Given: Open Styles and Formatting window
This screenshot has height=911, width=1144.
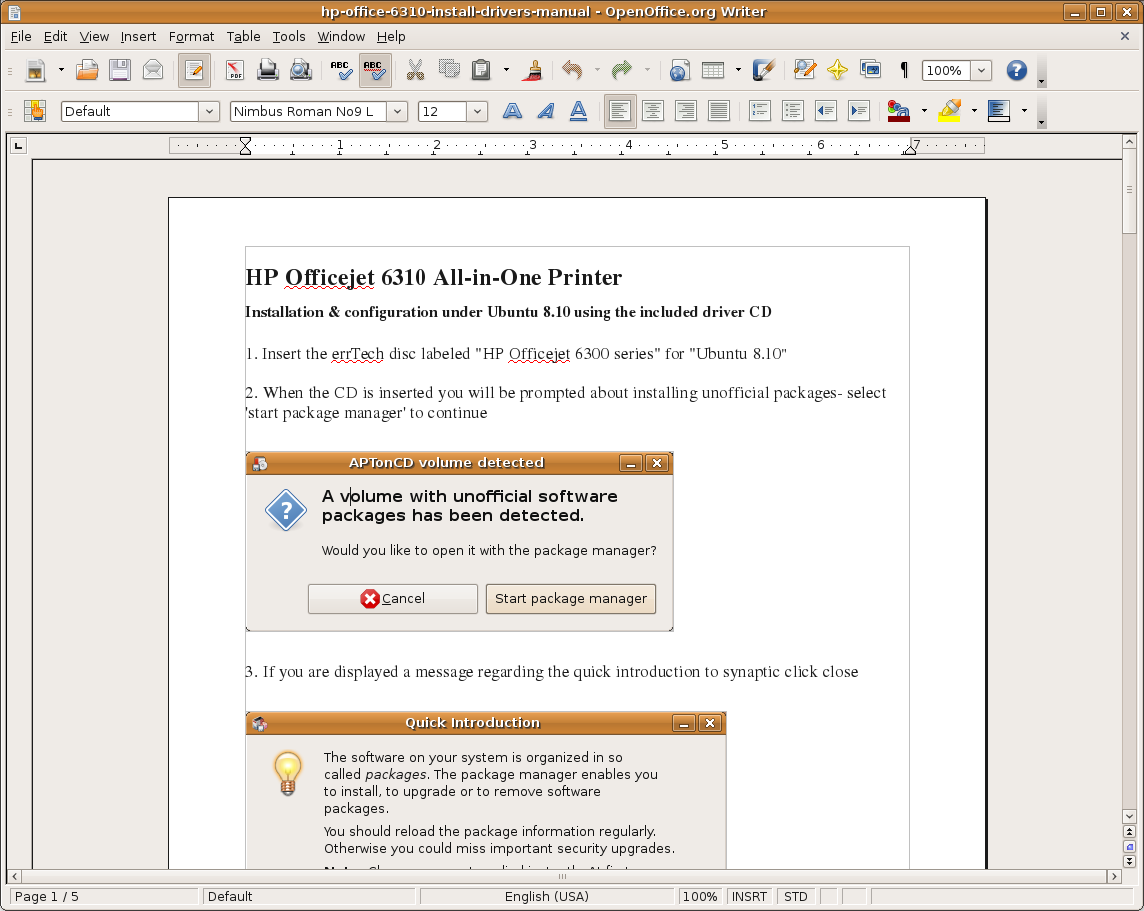Looking at the screenshot, I should 35,111.
